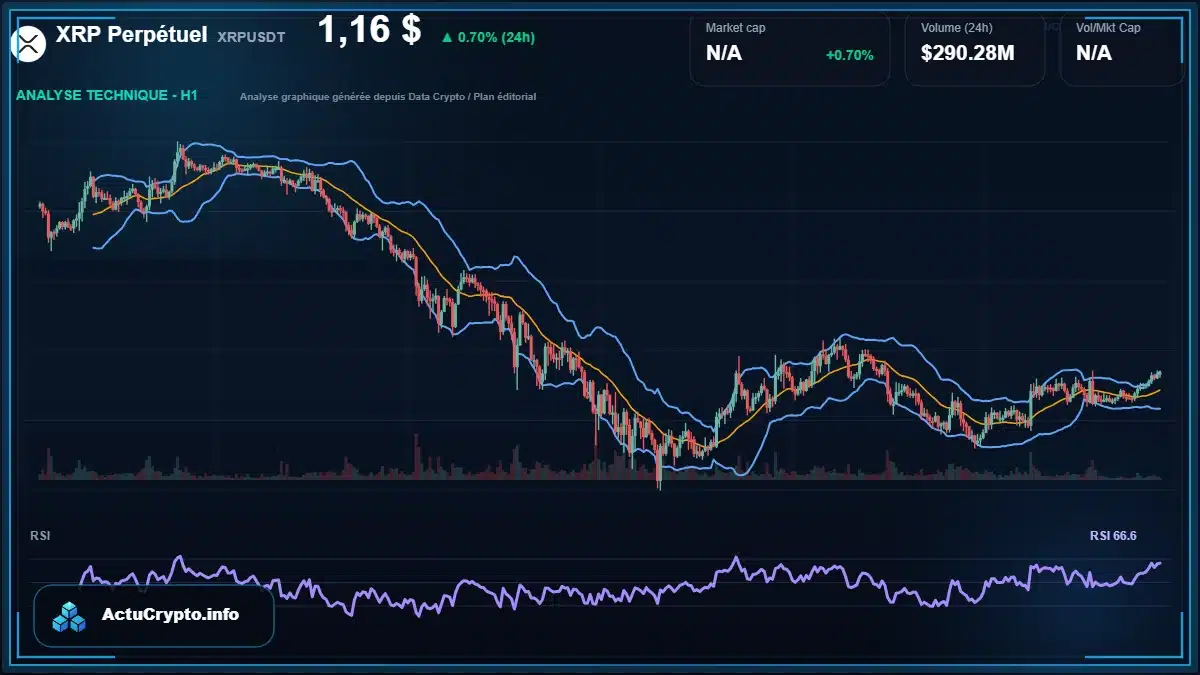Open the Vol/Mkt Cap card
The width and height of the screenshot is (1200, 675).
1122,48
